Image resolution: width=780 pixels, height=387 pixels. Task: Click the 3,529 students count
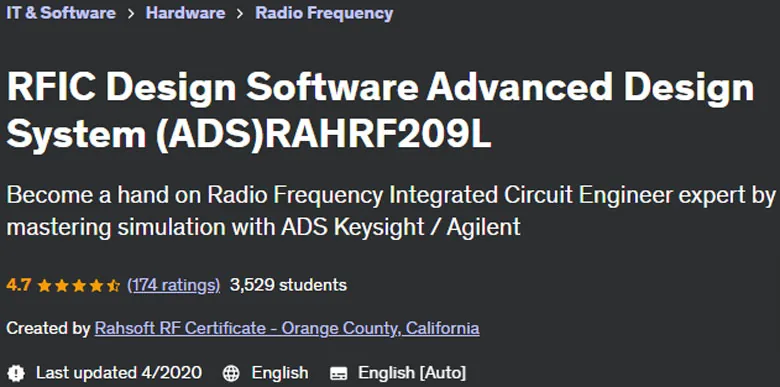[288, 285]
